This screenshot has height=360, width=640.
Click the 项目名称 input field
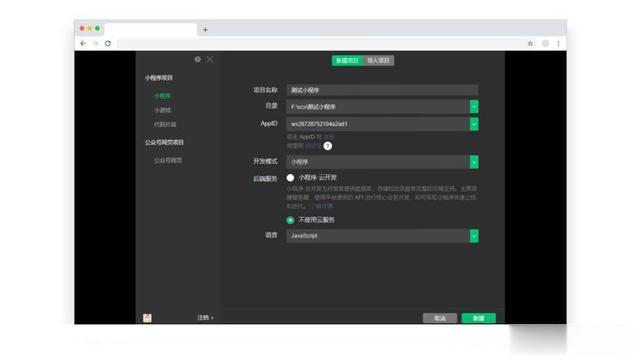382,90
